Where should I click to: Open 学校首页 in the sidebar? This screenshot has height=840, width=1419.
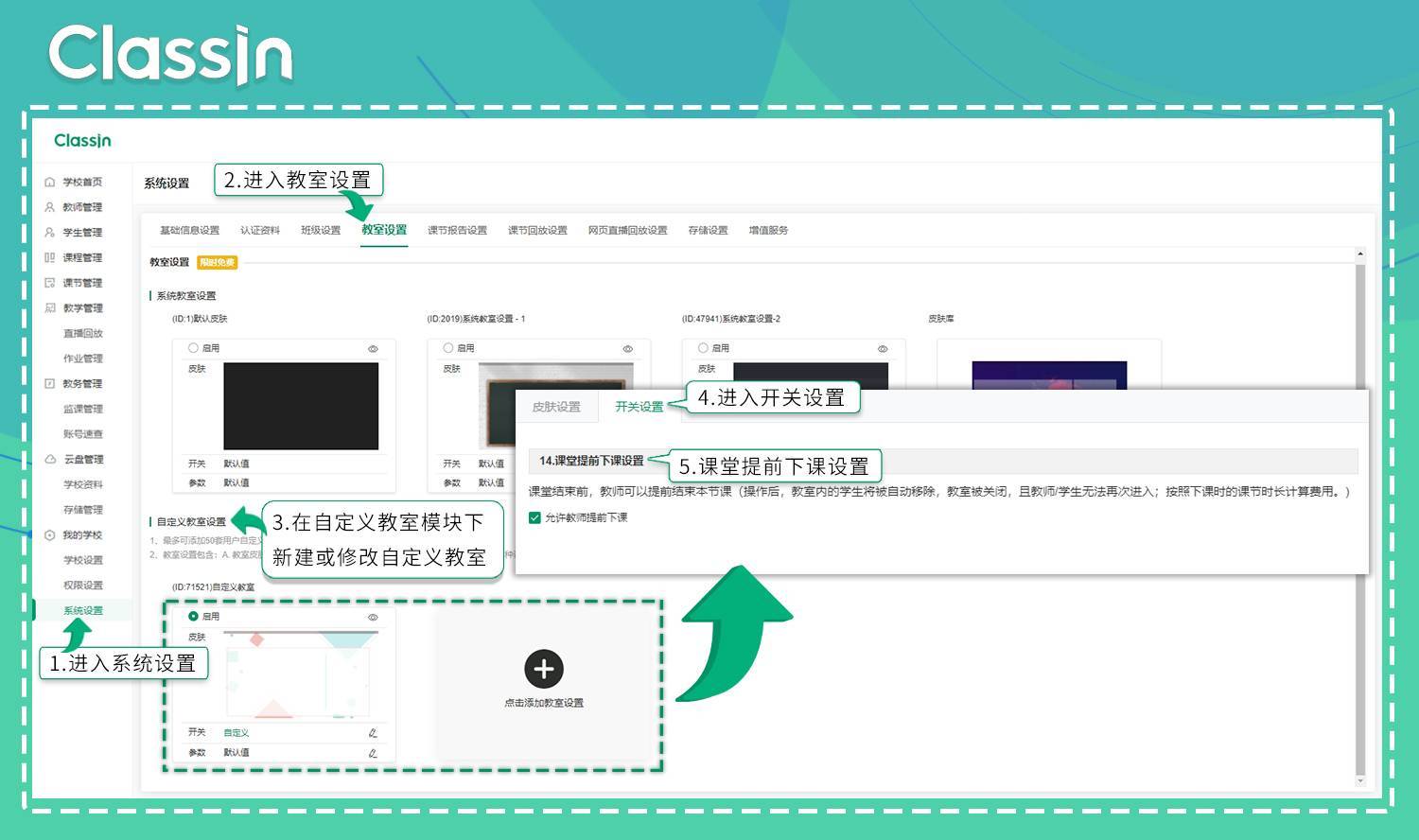82,182
